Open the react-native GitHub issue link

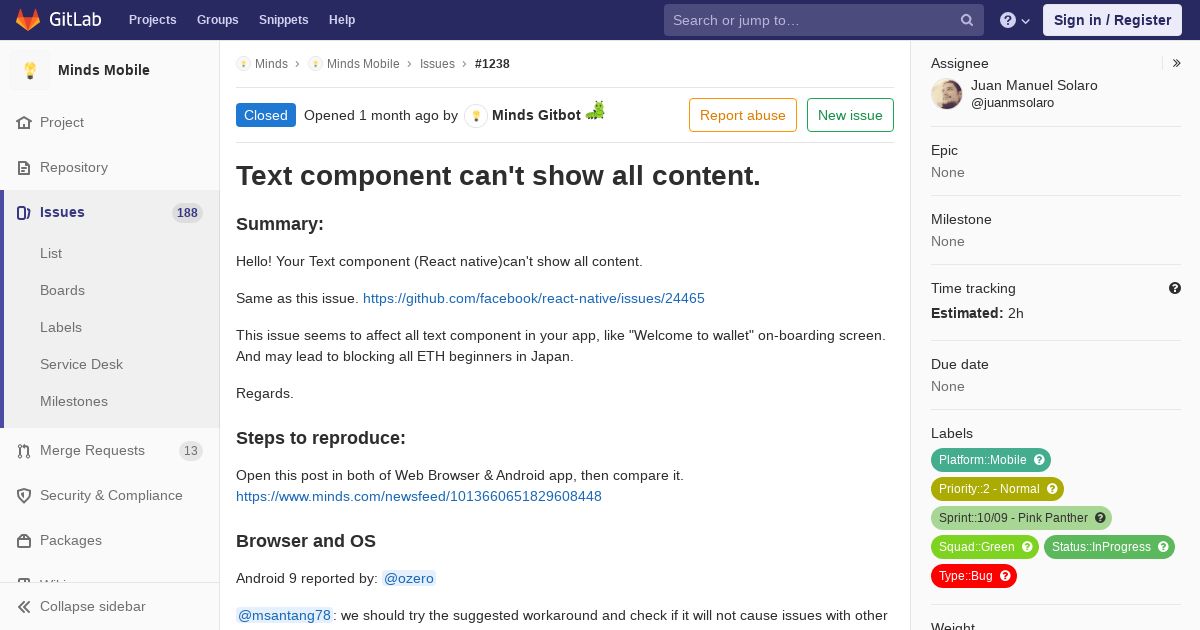pyautogui.click(x=534, y=298)
